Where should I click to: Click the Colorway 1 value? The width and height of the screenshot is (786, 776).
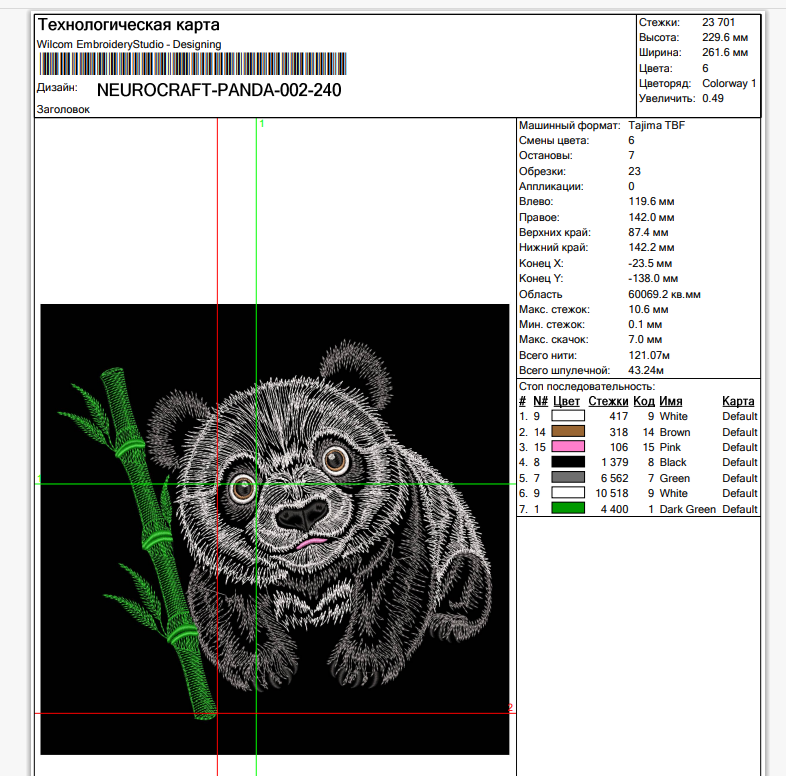pos(729,83)
